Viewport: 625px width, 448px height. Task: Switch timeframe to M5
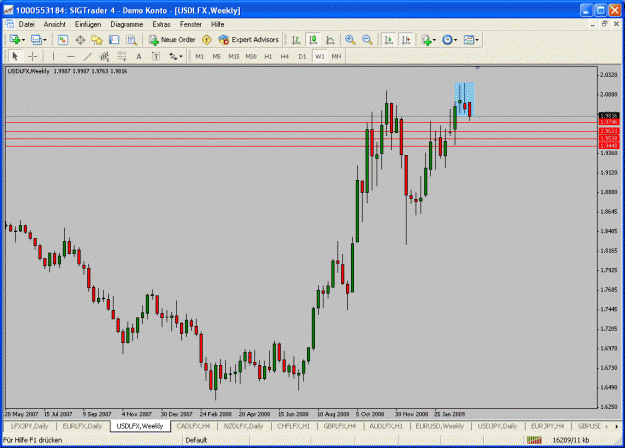(x=216, y=57)
